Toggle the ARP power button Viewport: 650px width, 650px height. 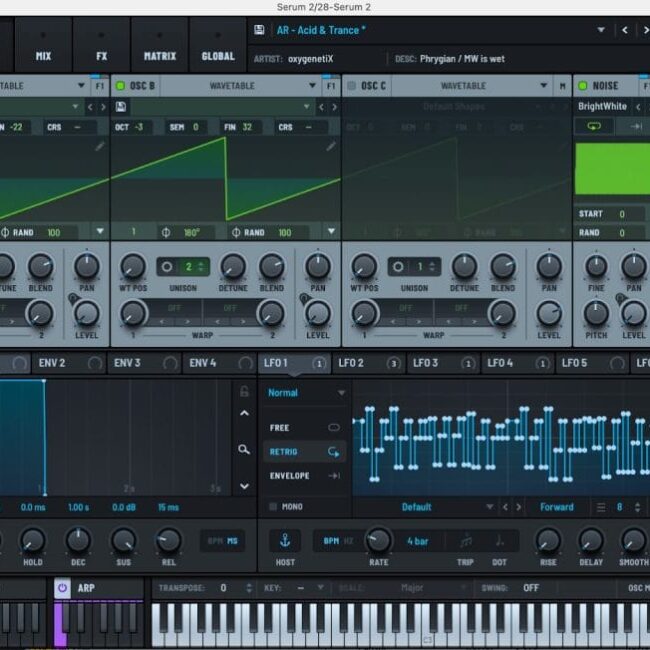tap(62, 588)
